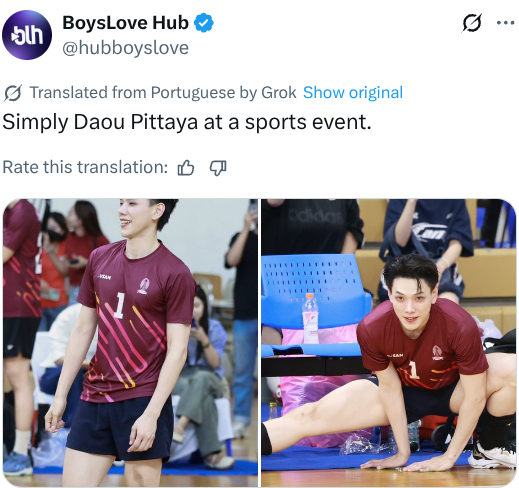Open the three-dot more options menu
The width and height of the screenshot is (519, 488).
(506, 23)
